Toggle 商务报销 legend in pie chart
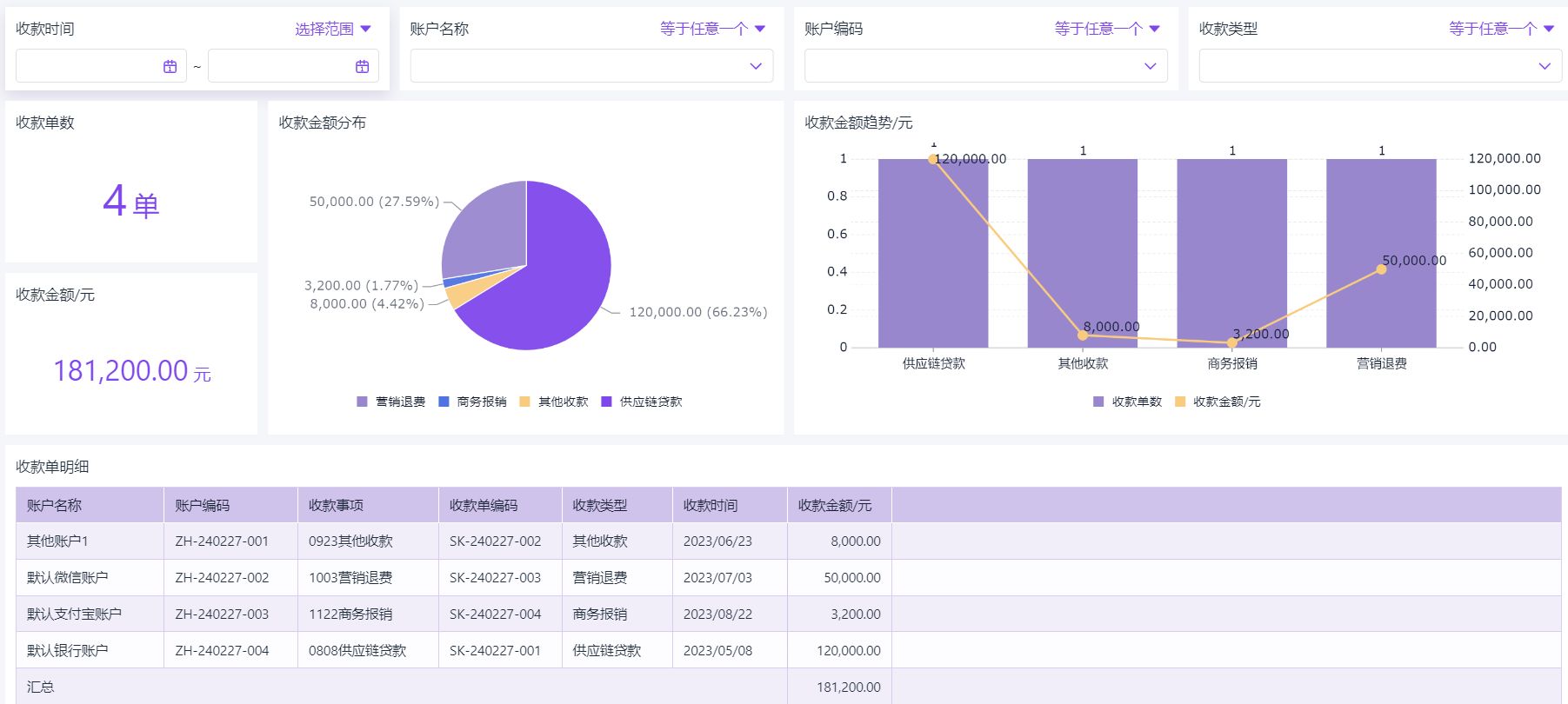 (x=472, y=402)
